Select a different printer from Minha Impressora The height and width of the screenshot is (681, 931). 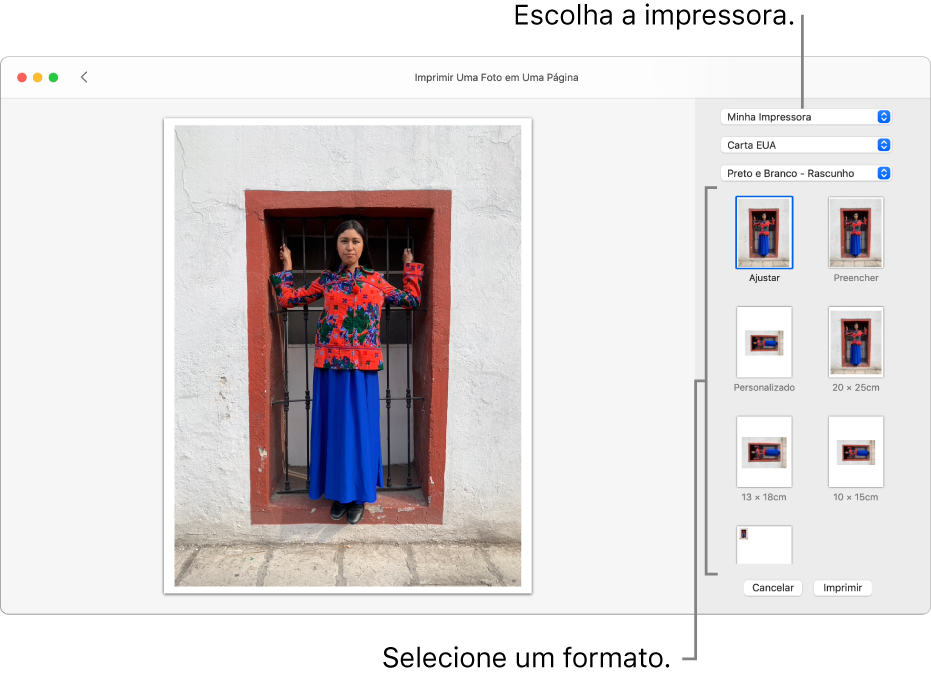click(806, 116)
